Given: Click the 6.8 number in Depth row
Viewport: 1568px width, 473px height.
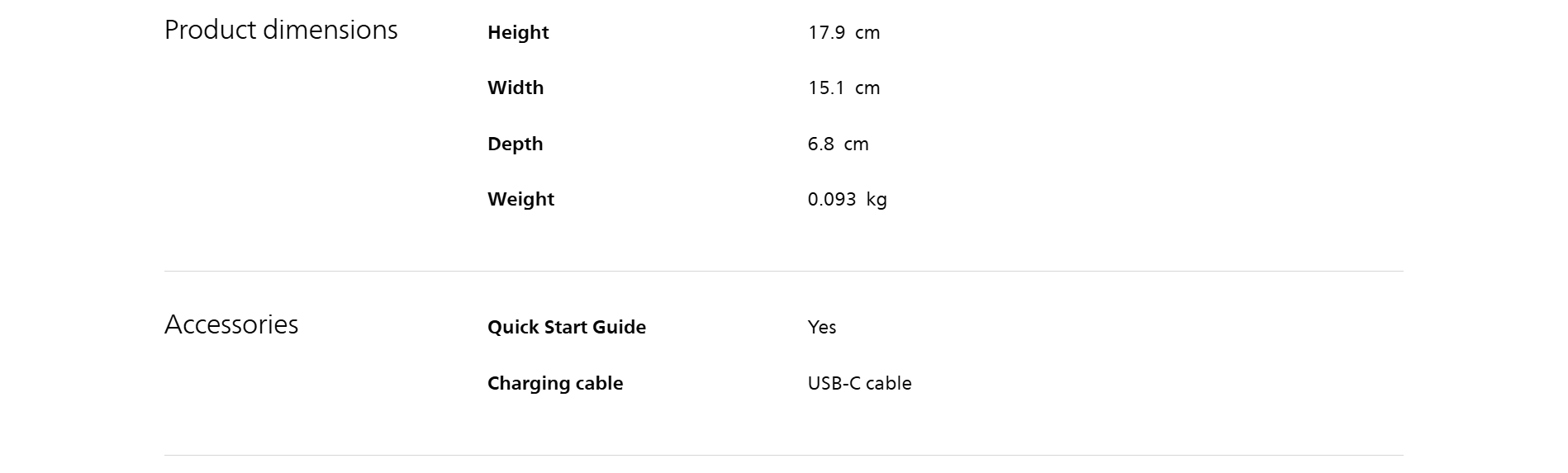Looking at the screenshot, I should tap(820, 144).
